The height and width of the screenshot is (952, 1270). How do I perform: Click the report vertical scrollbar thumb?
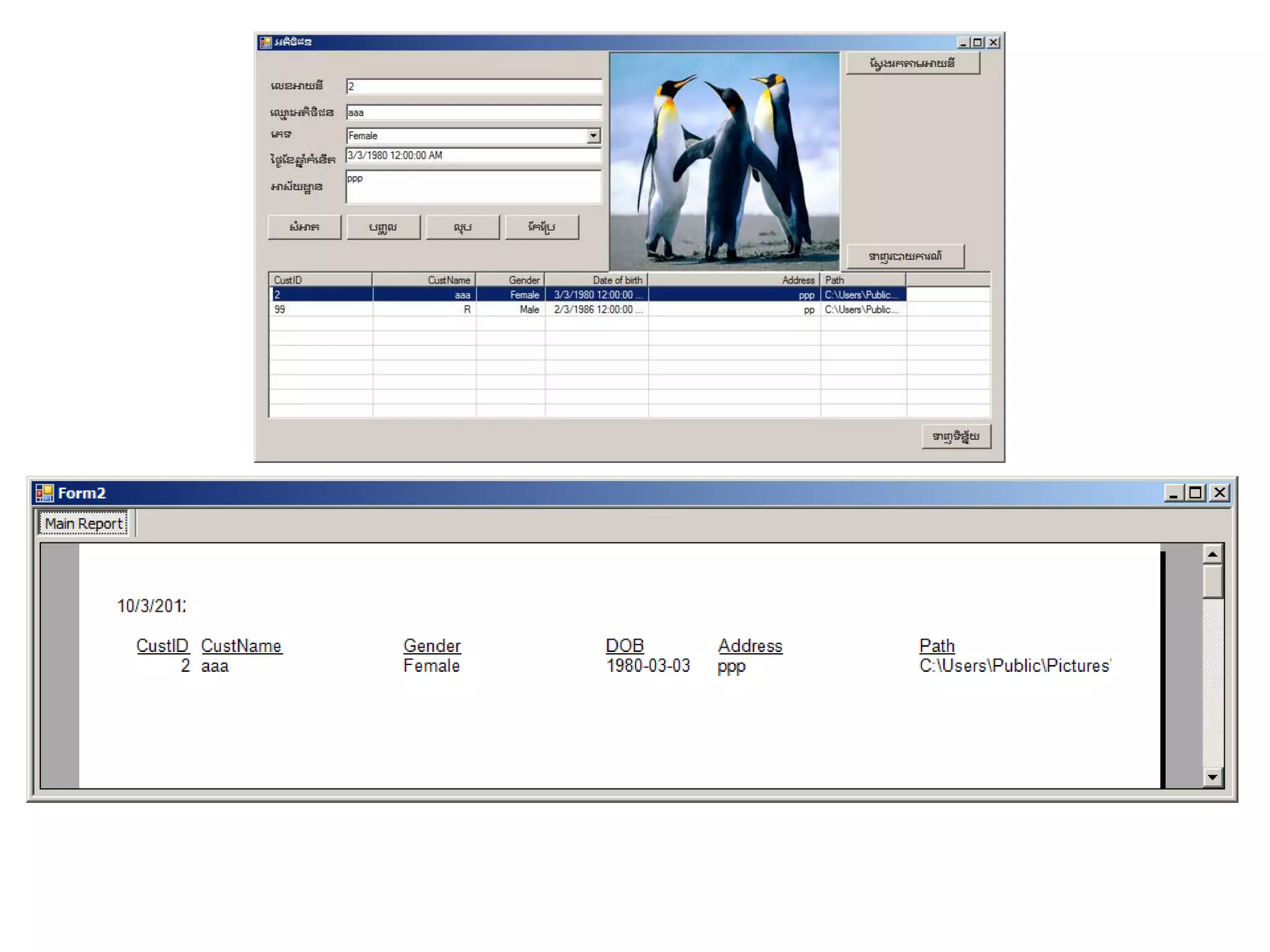[1212, 581]
